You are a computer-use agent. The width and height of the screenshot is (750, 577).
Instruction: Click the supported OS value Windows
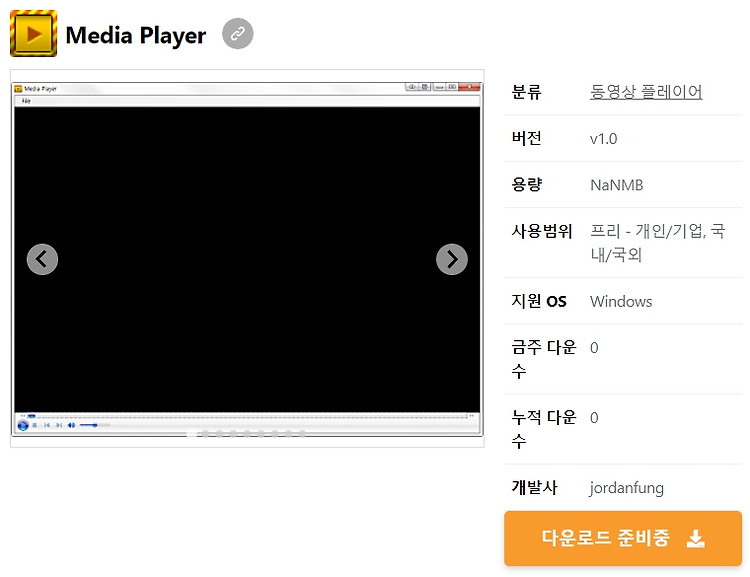coord(621,301)
